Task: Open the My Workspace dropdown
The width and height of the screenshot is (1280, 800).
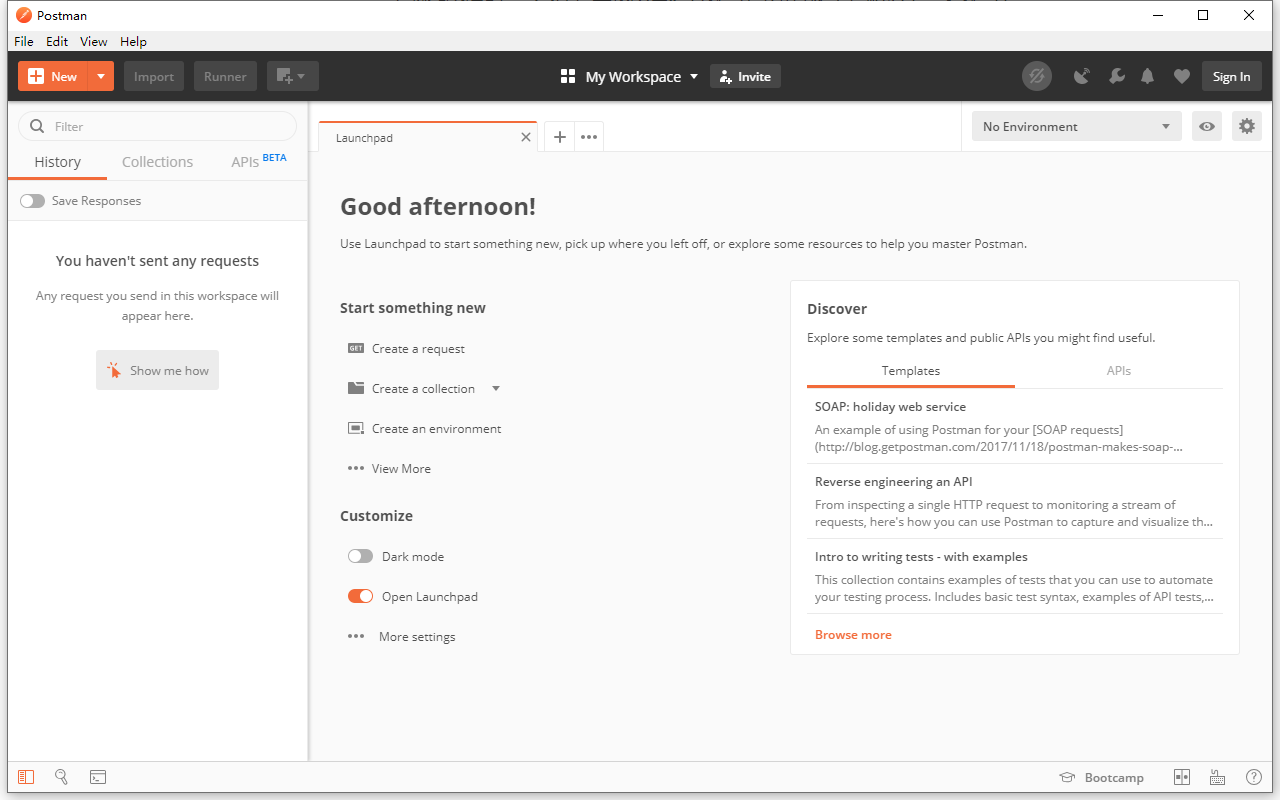Action: click(x=629, y=76)
